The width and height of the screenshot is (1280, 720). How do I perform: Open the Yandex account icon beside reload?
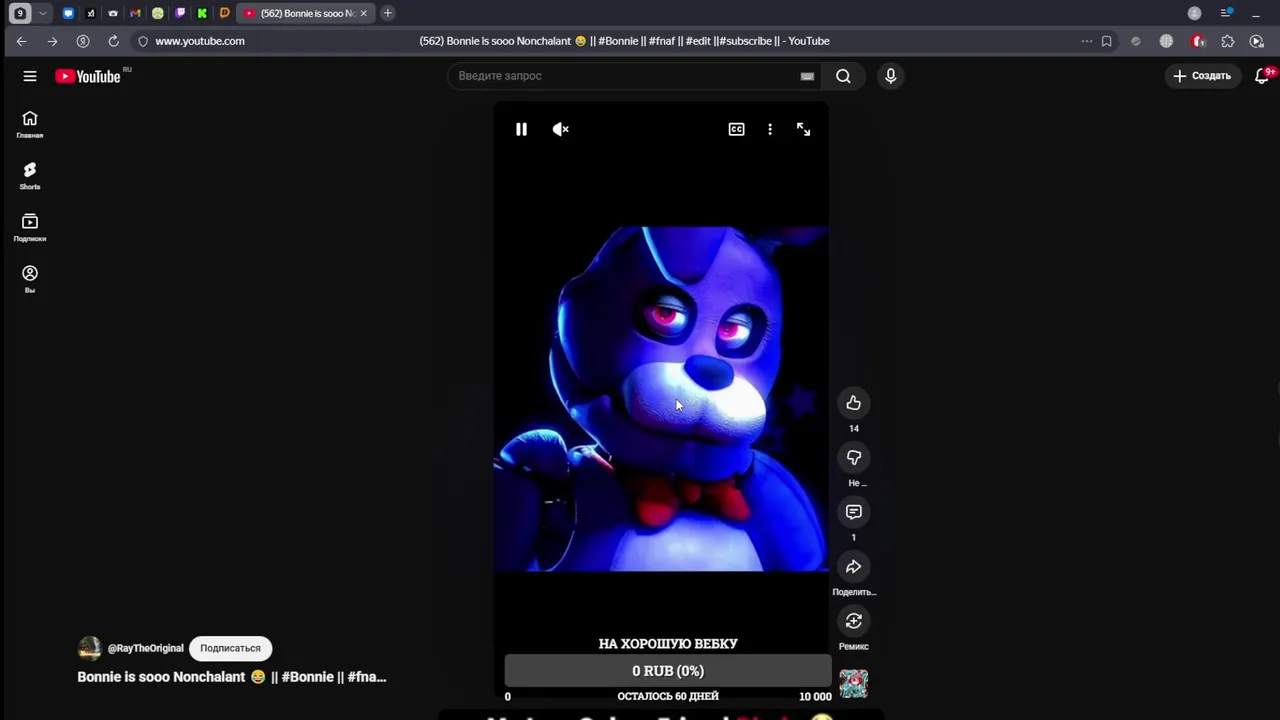[x=83, y=41]
